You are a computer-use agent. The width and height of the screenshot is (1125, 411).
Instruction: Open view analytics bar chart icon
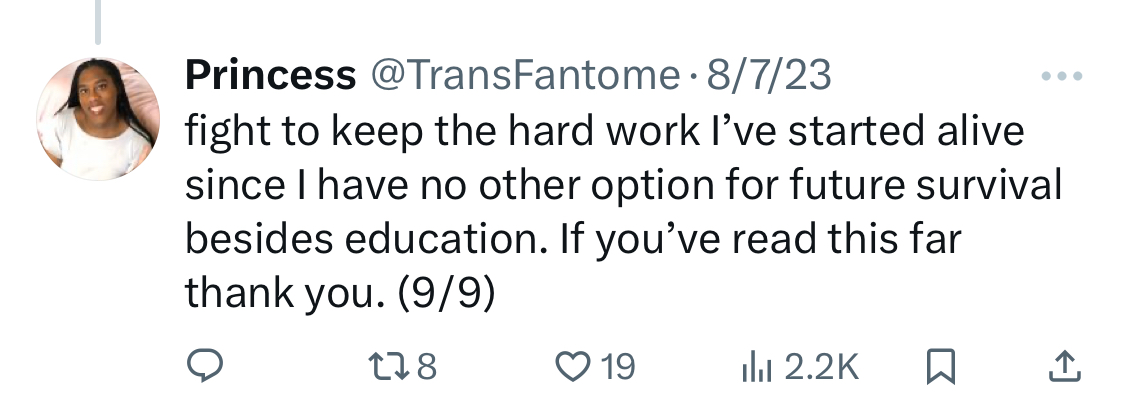coord(756,366)
